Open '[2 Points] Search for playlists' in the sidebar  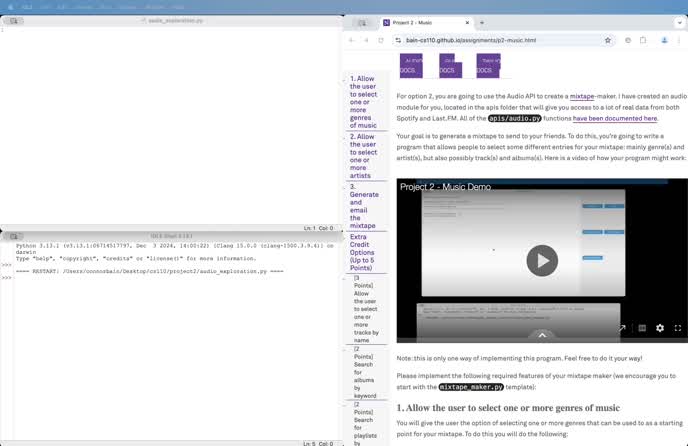click(365, 424)
